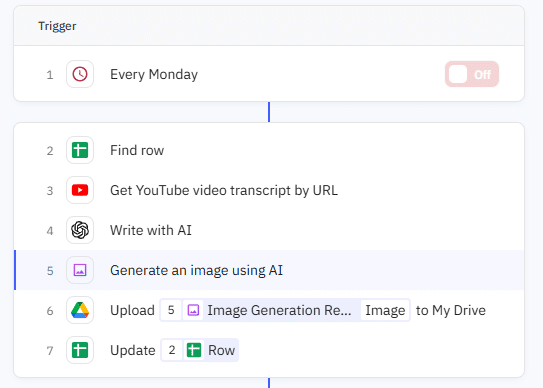Click the clock schedule trigger icon

coord(80,74)
